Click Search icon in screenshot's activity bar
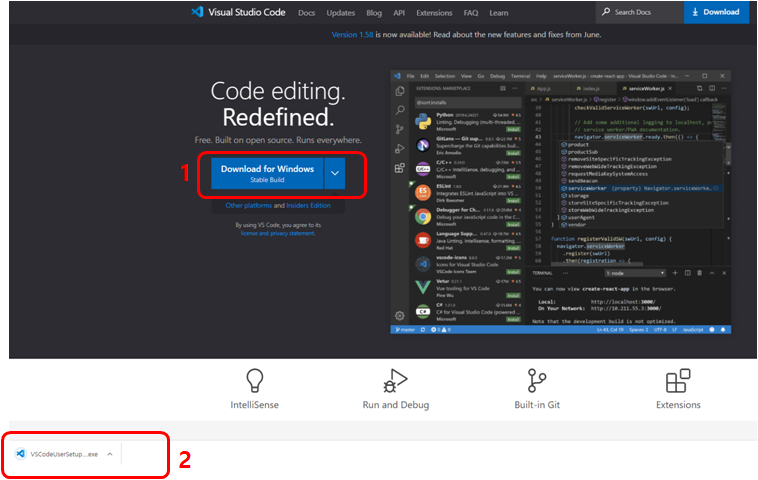The width and height of the screenshot is (758, 480). pyautogui.click(x=400, y=110)
